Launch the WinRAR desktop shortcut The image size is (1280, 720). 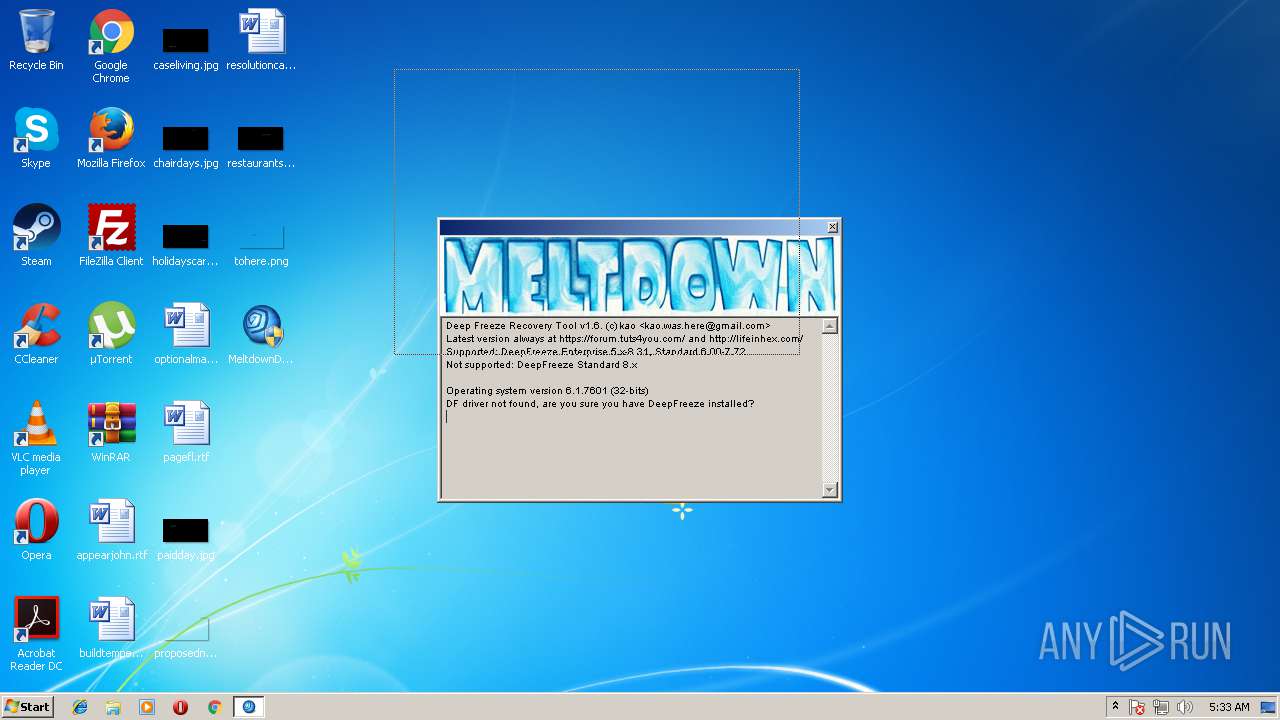(x=111, y=432)
